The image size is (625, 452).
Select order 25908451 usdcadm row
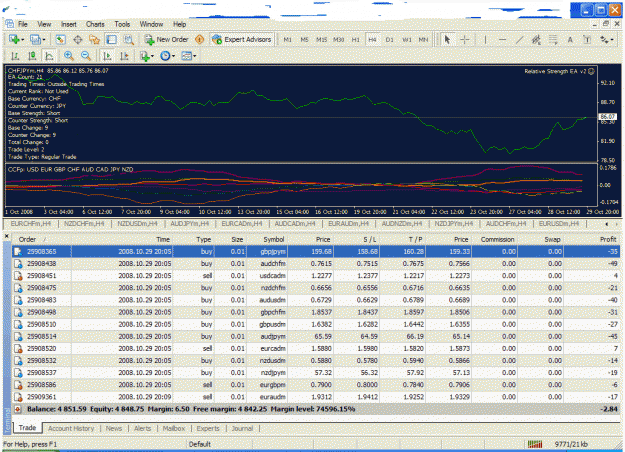click(316, 276)
